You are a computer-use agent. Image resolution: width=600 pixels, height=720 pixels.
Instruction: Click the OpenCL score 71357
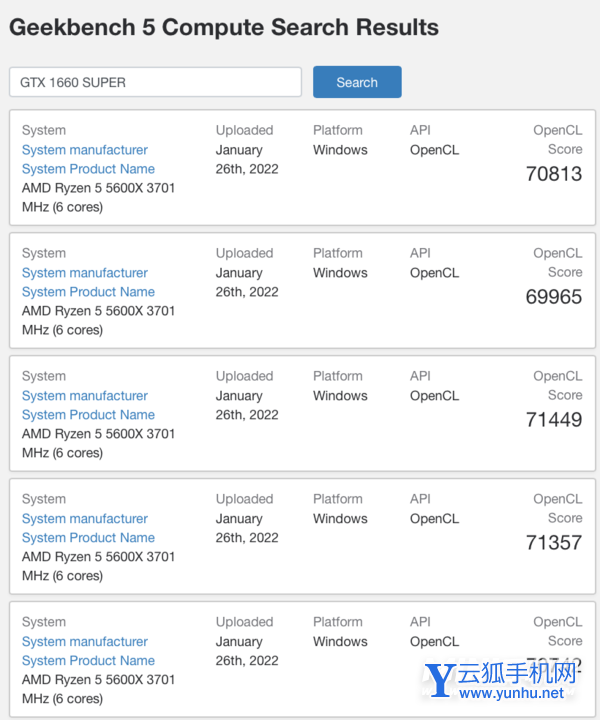pos(554,543)
